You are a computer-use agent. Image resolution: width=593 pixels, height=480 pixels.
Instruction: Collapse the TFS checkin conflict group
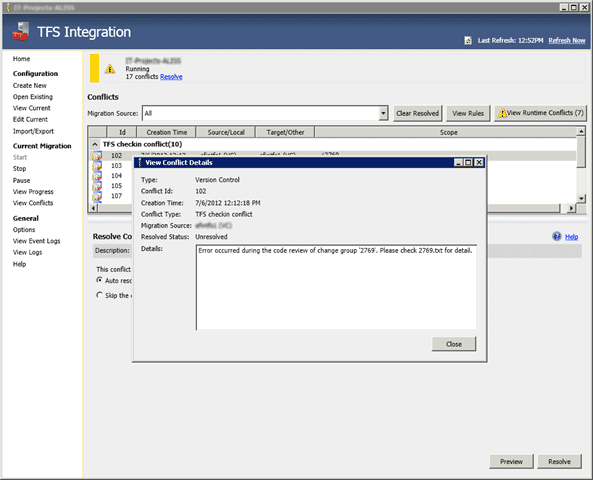click(x=95, y=144)
